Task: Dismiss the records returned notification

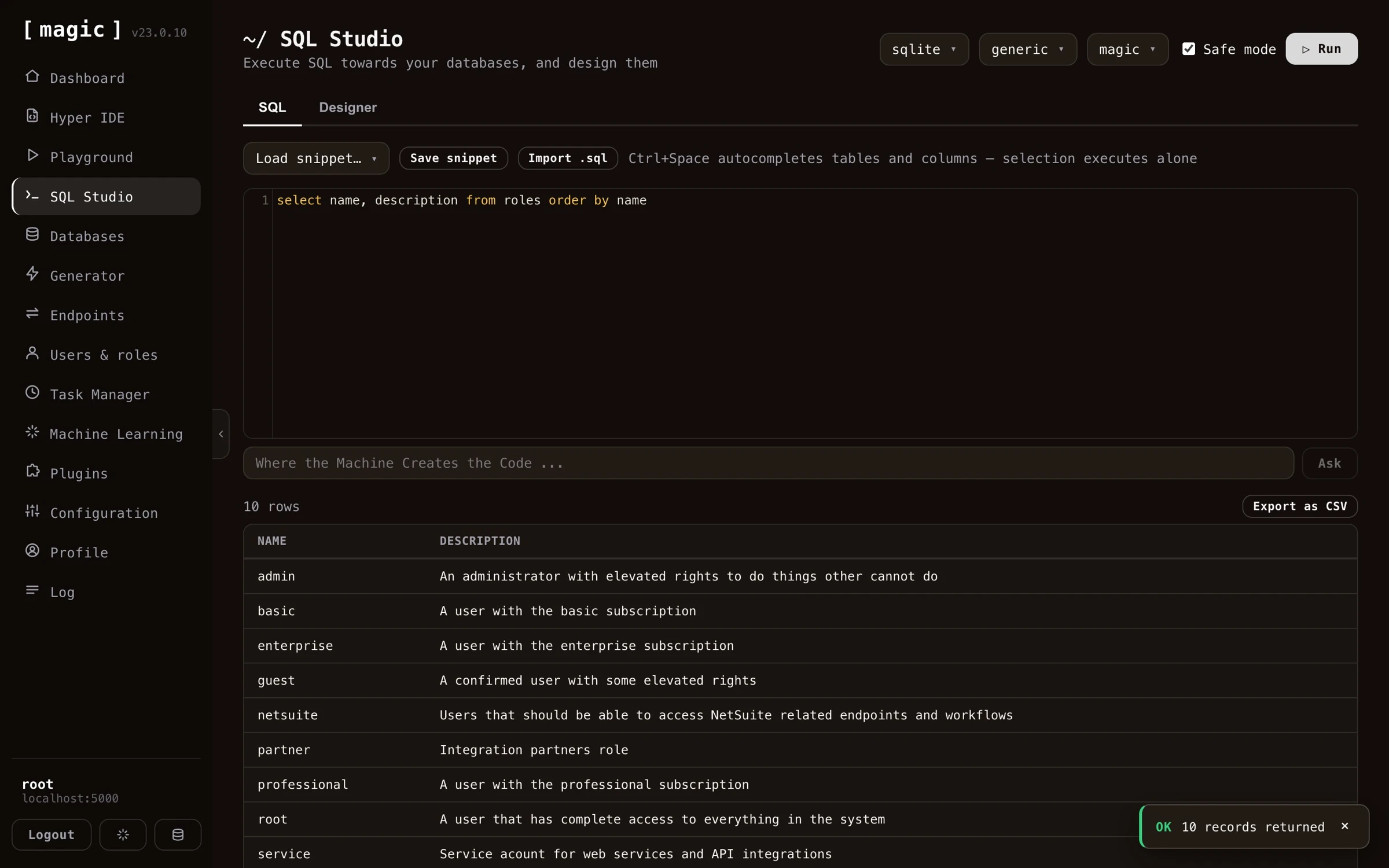Action: [1345, 826]
